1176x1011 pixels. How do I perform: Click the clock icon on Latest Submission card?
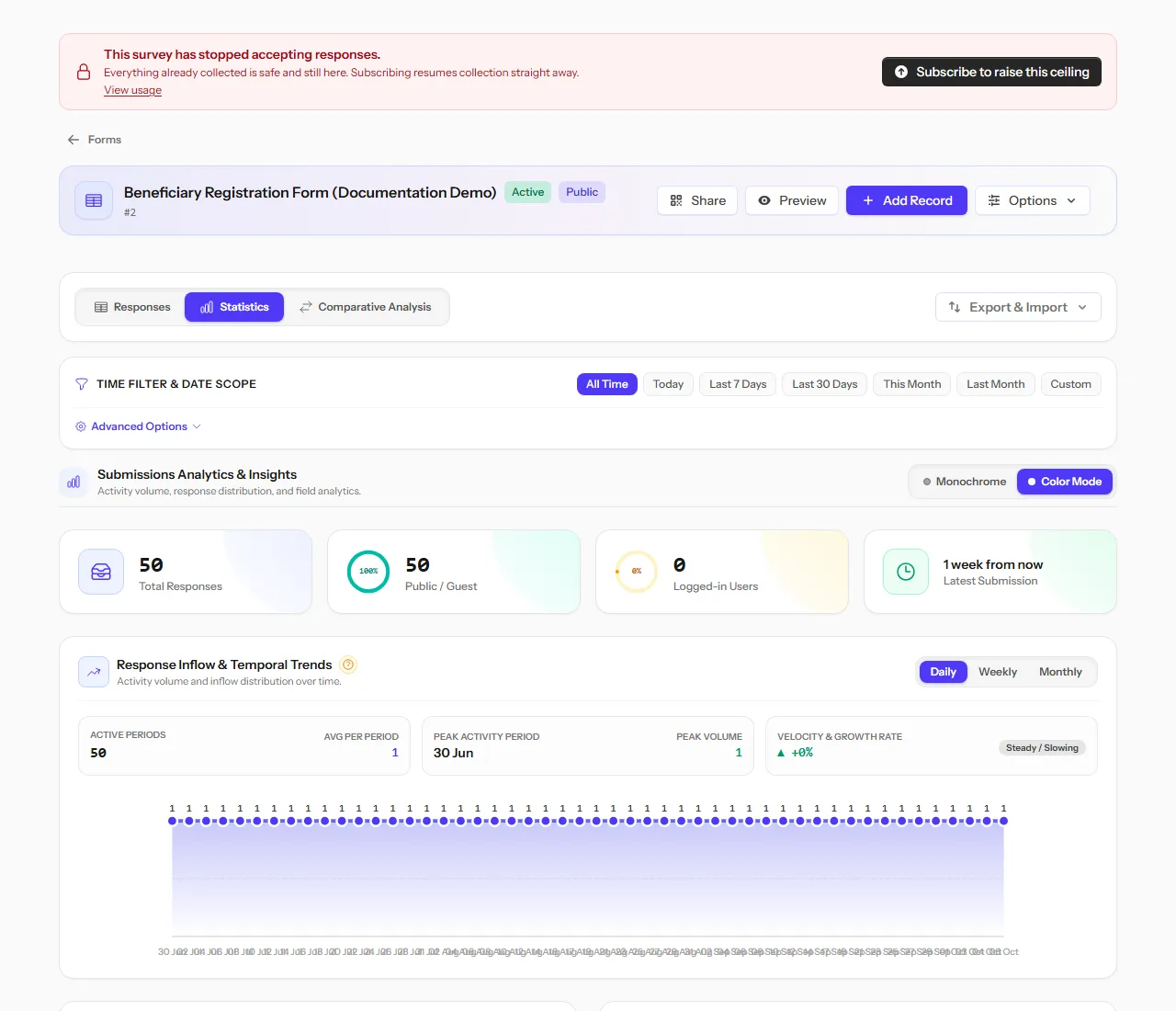pyautogui.click(x=906, y=572)
